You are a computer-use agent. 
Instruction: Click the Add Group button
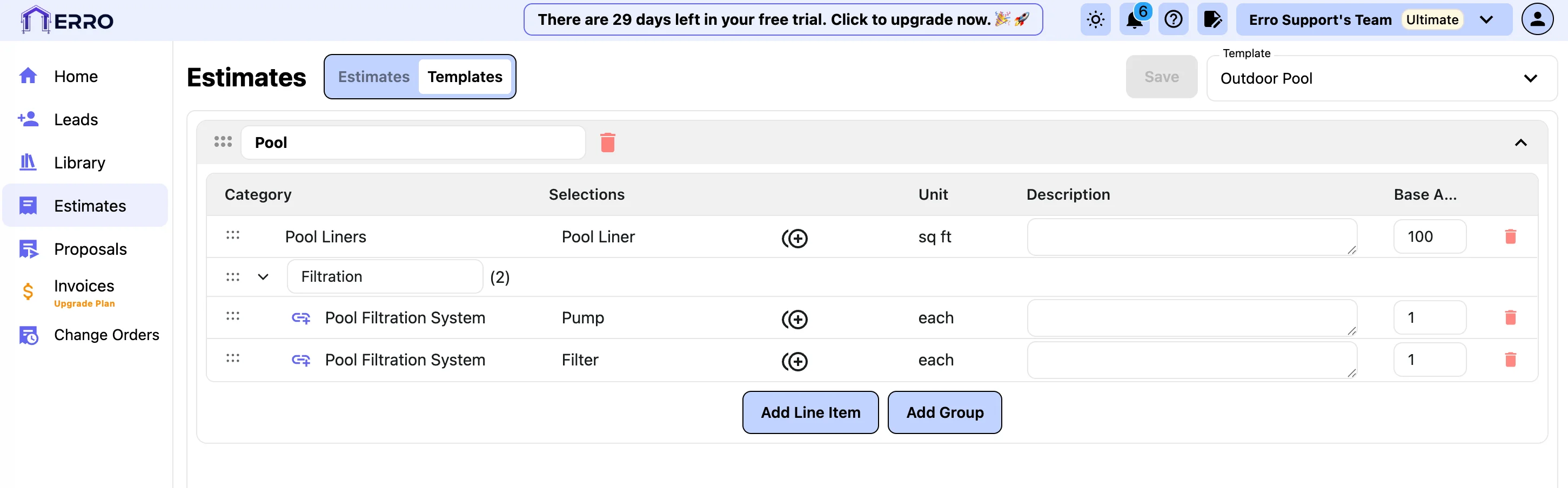pos(944,412)
